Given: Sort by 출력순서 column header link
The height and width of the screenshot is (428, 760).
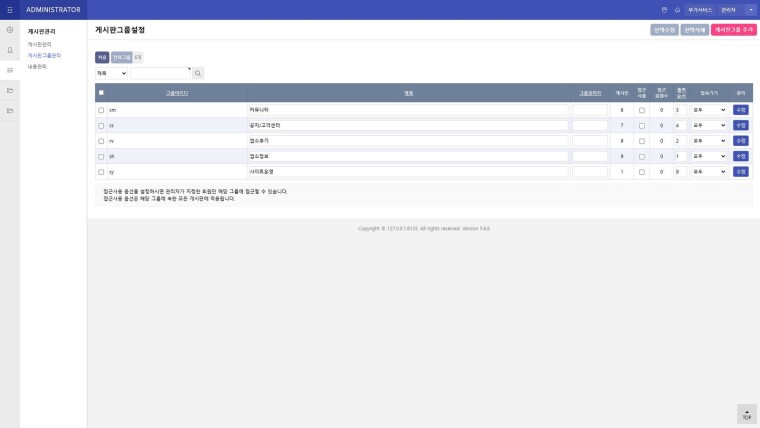Looking at the screenshot, I should coord(681,93).
